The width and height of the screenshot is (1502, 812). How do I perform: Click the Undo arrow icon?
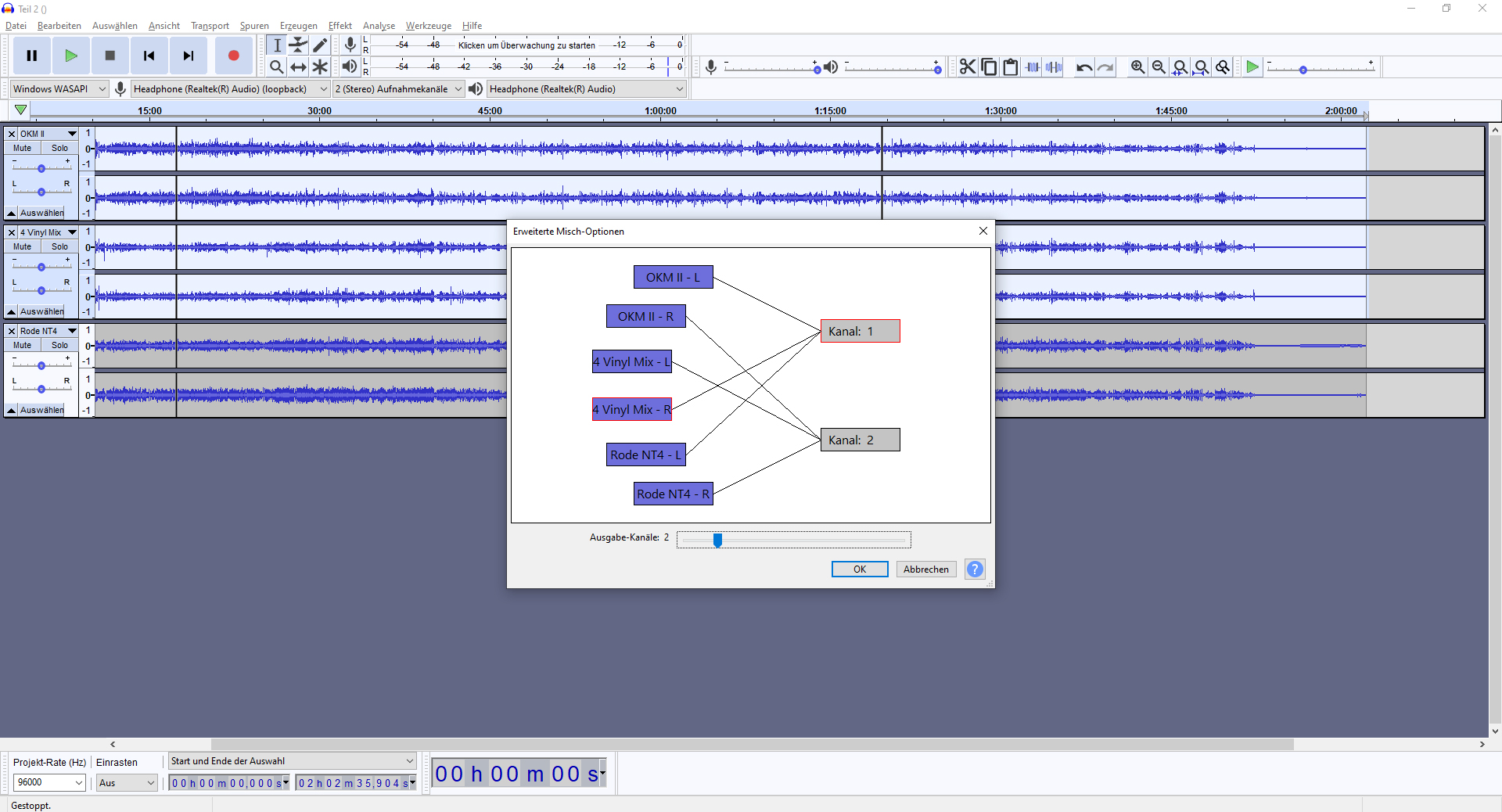(1083, 67)
